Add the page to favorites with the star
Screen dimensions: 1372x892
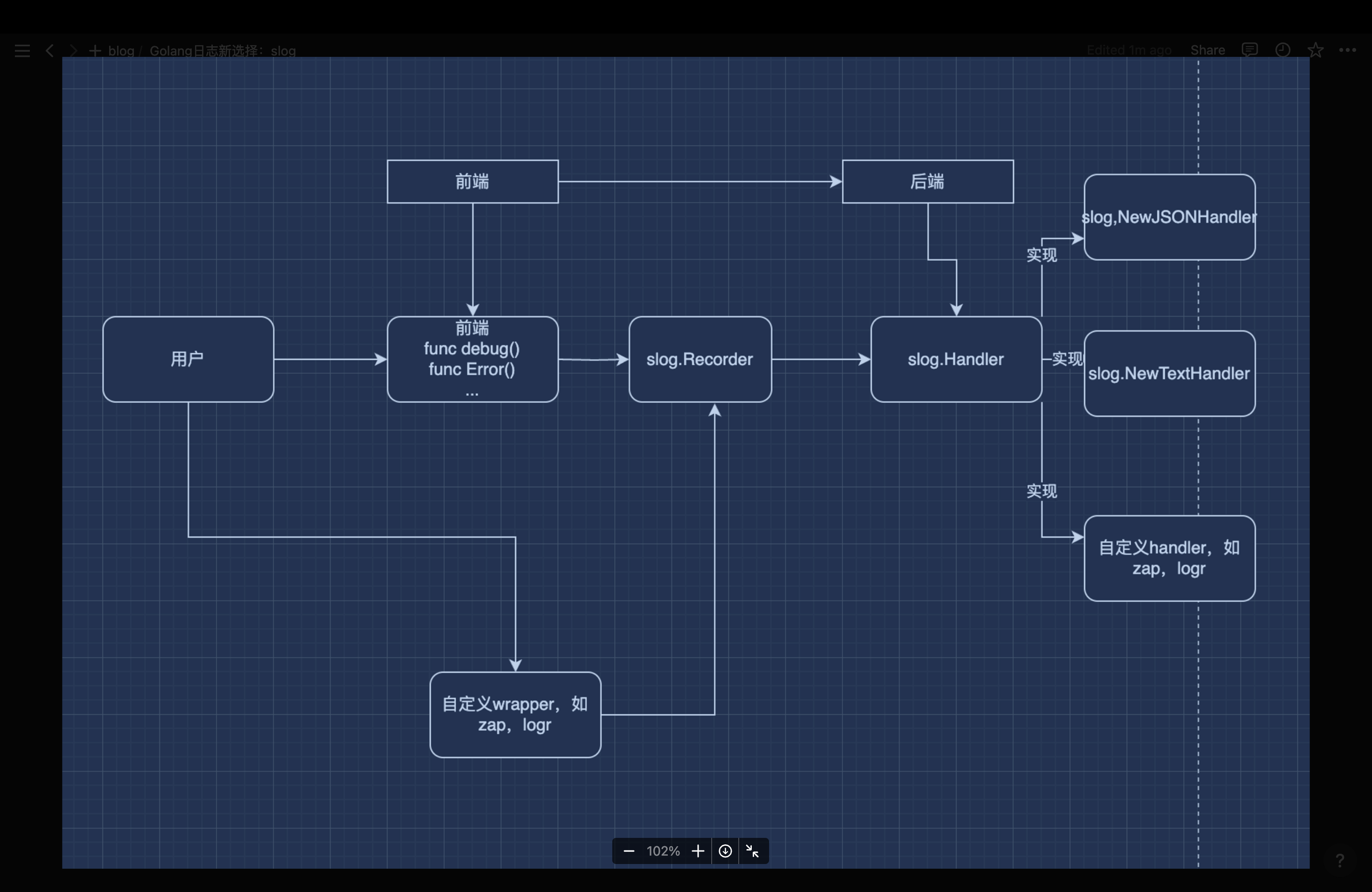tap(1316, 50)
